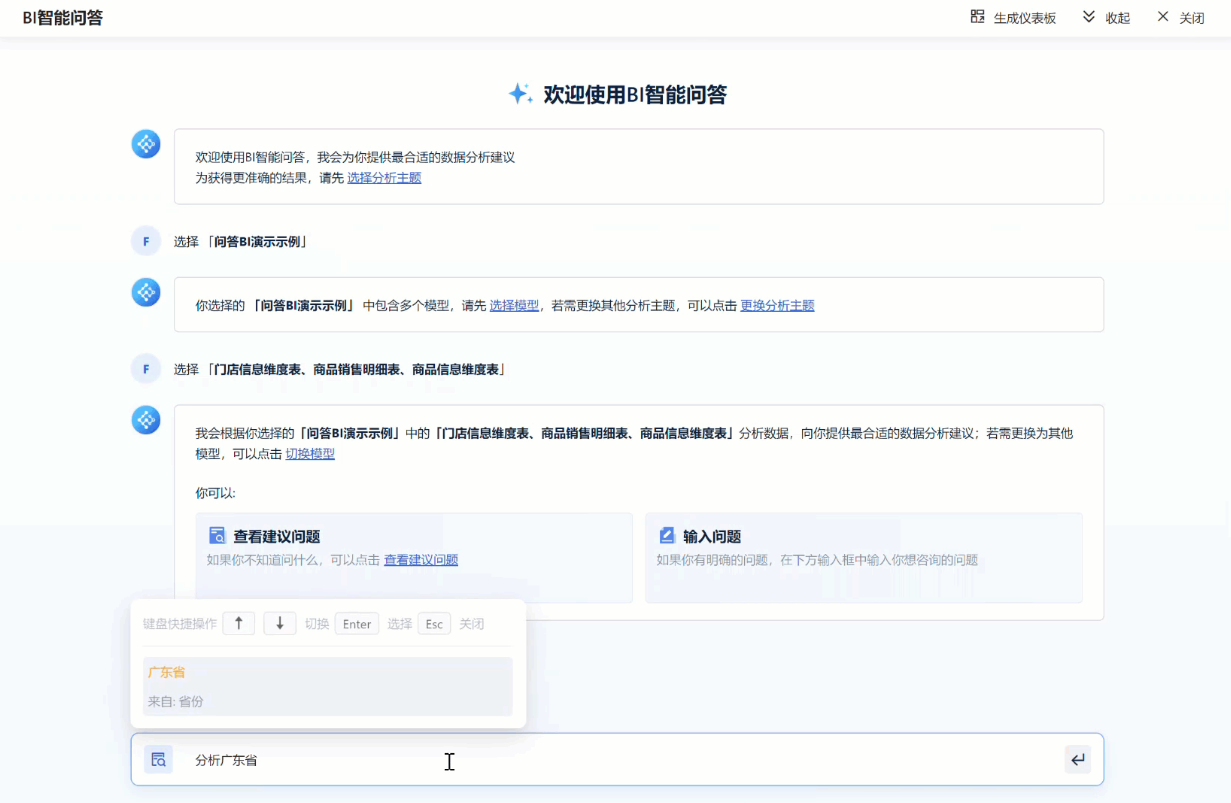
Task: Click the BI智能问答 title text
Action: pos(63,18)
